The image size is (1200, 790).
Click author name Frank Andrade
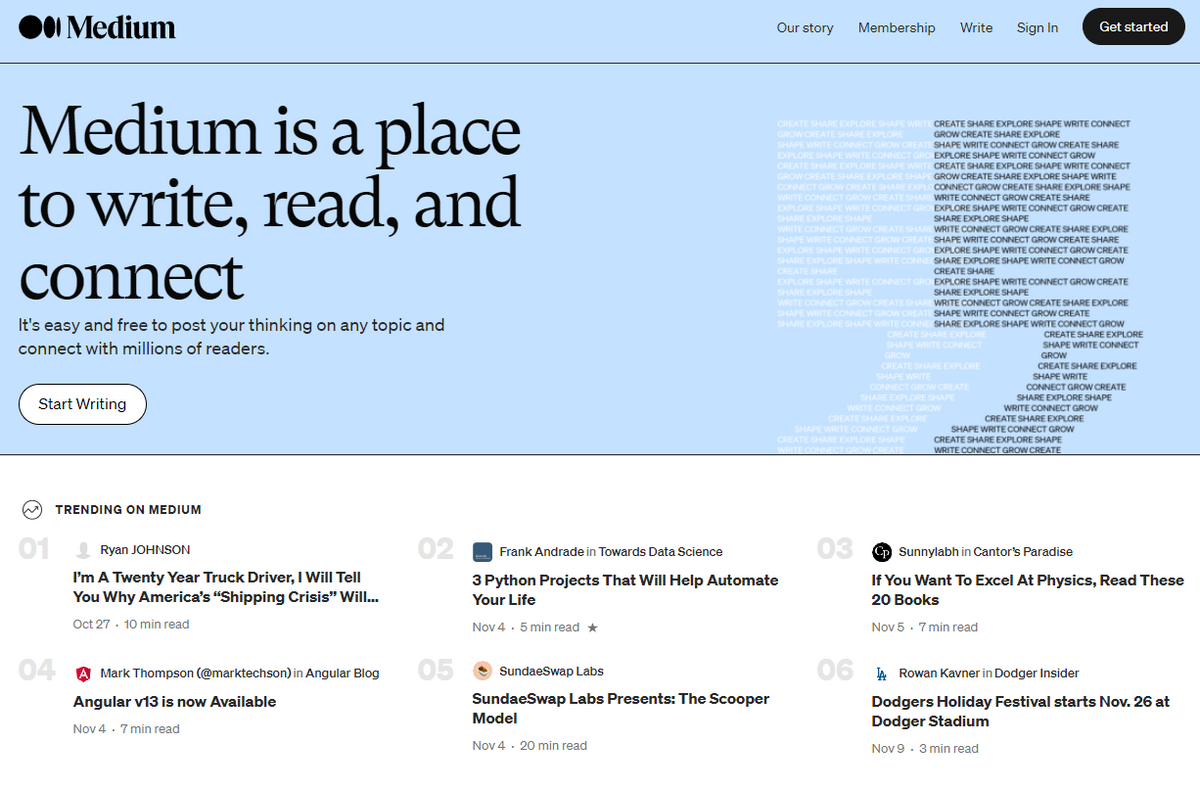coord(542,552)
